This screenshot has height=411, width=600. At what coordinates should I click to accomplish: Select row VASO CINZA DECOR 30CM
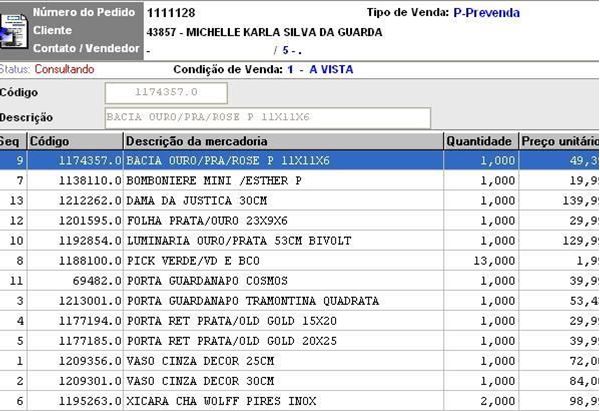(300, 381)
